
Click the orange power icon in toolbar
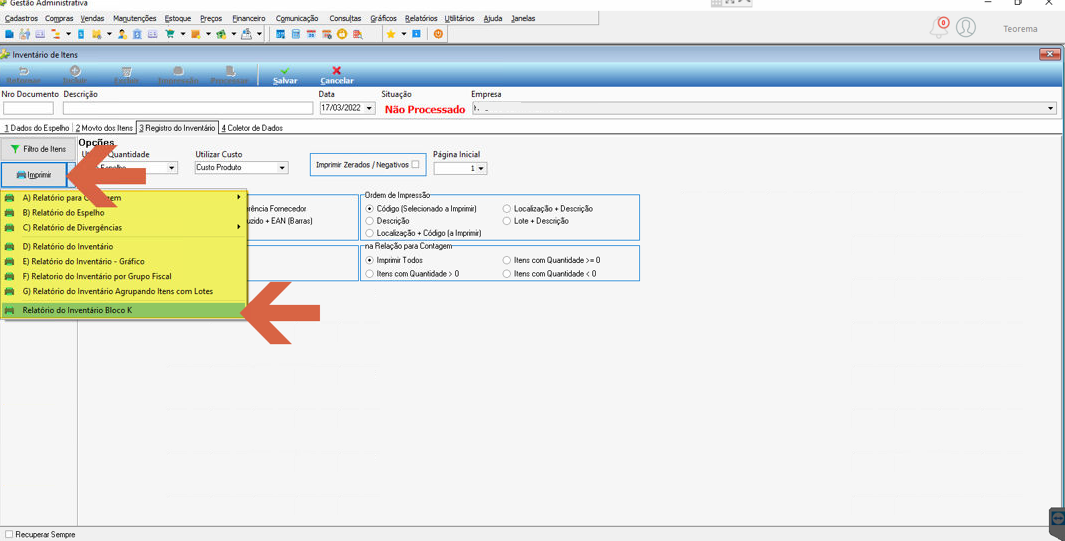click(438, 33)
